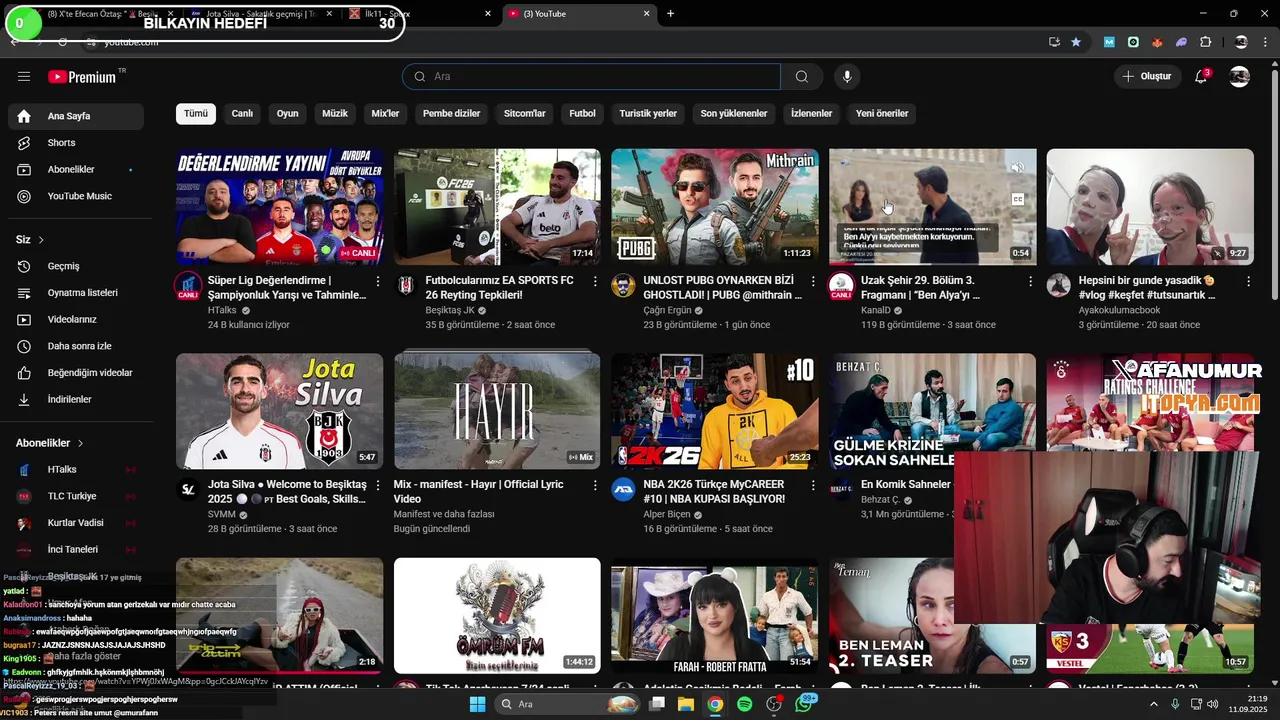Open NBA 2K26 MyCAREER thumbnail
Viewport: 1280px width, 720px height.
(x=715, y=411)
